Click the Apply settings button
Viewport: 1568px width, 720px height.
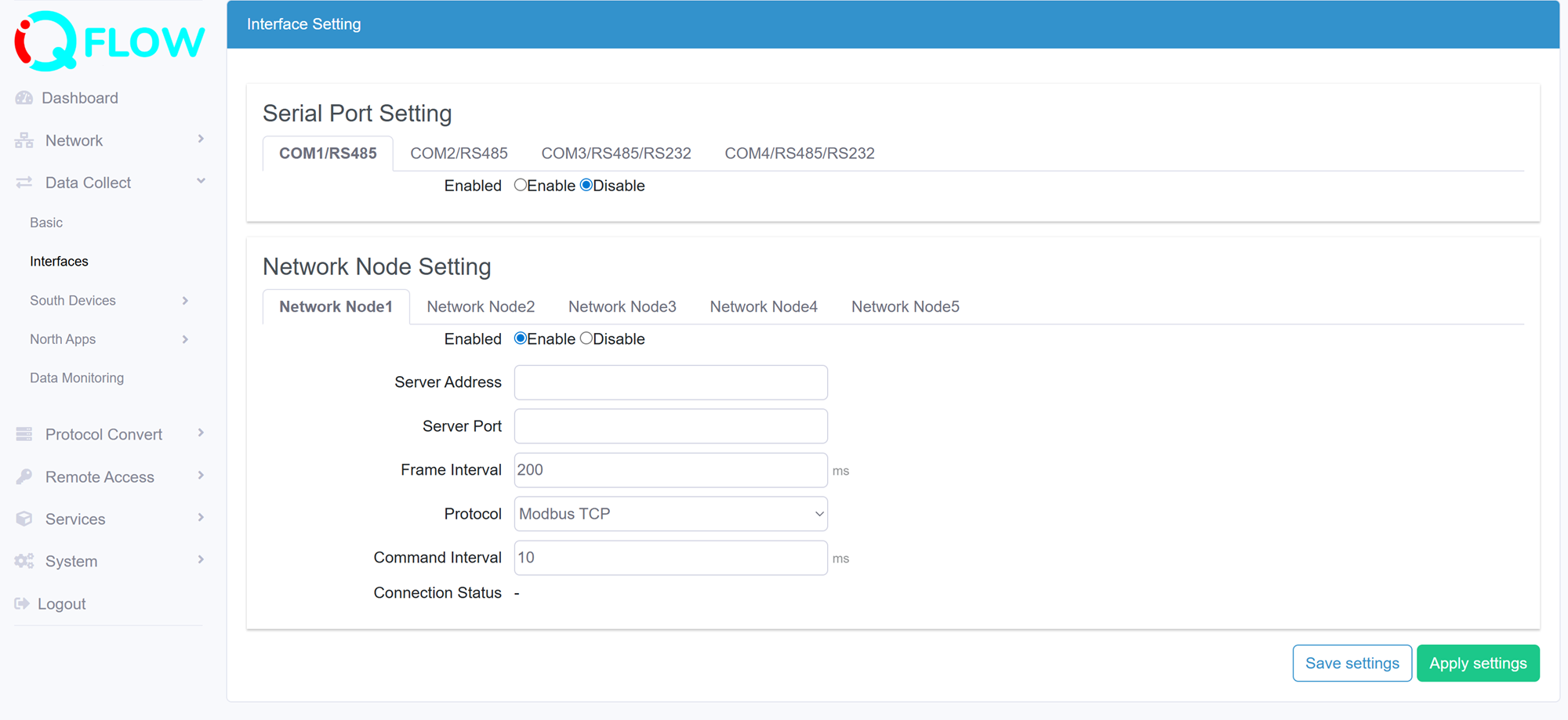click(1478, 663)
